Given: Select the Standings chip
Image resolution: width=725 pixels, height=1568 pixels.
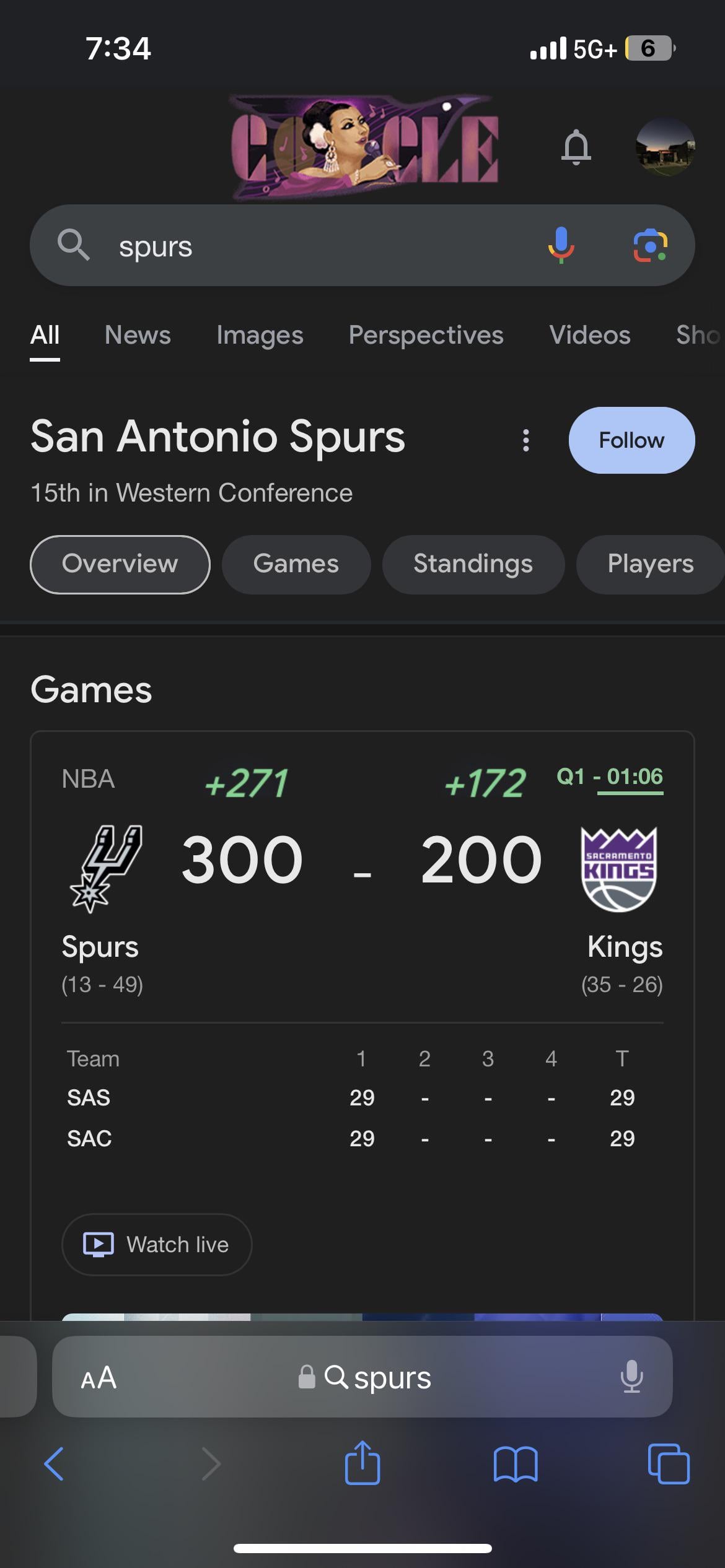Looking at the screenshot, I should (473, 564).
